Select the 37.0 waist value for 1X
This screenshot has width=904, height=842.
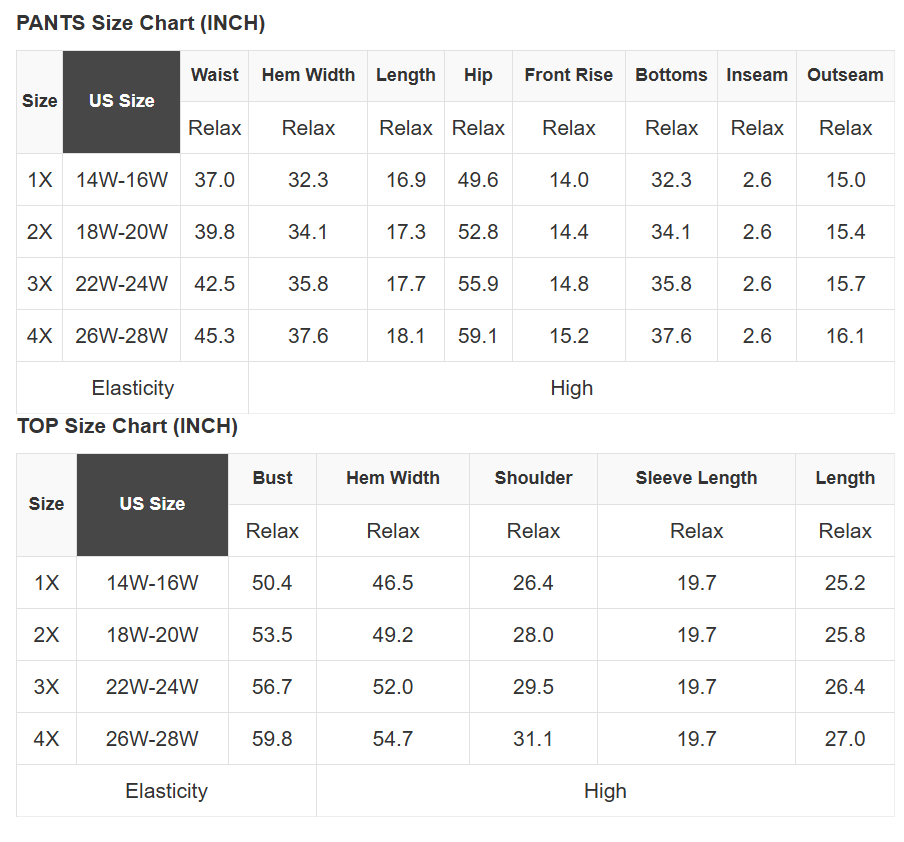[x=215, y=180]
